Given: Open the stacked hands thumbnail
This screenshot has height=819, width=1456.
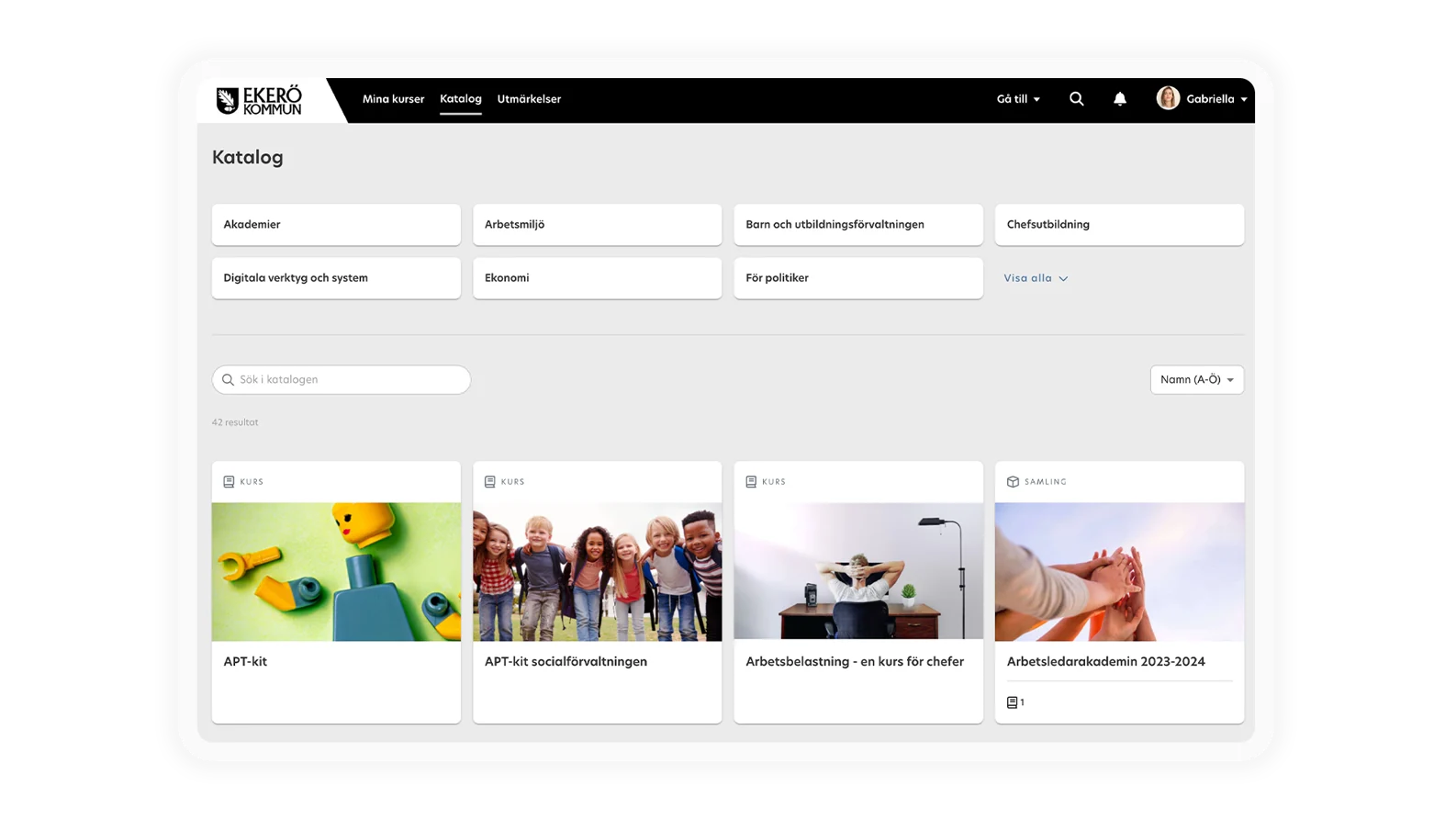Looking at the screenshot, I should click(x=1119, y=571).
